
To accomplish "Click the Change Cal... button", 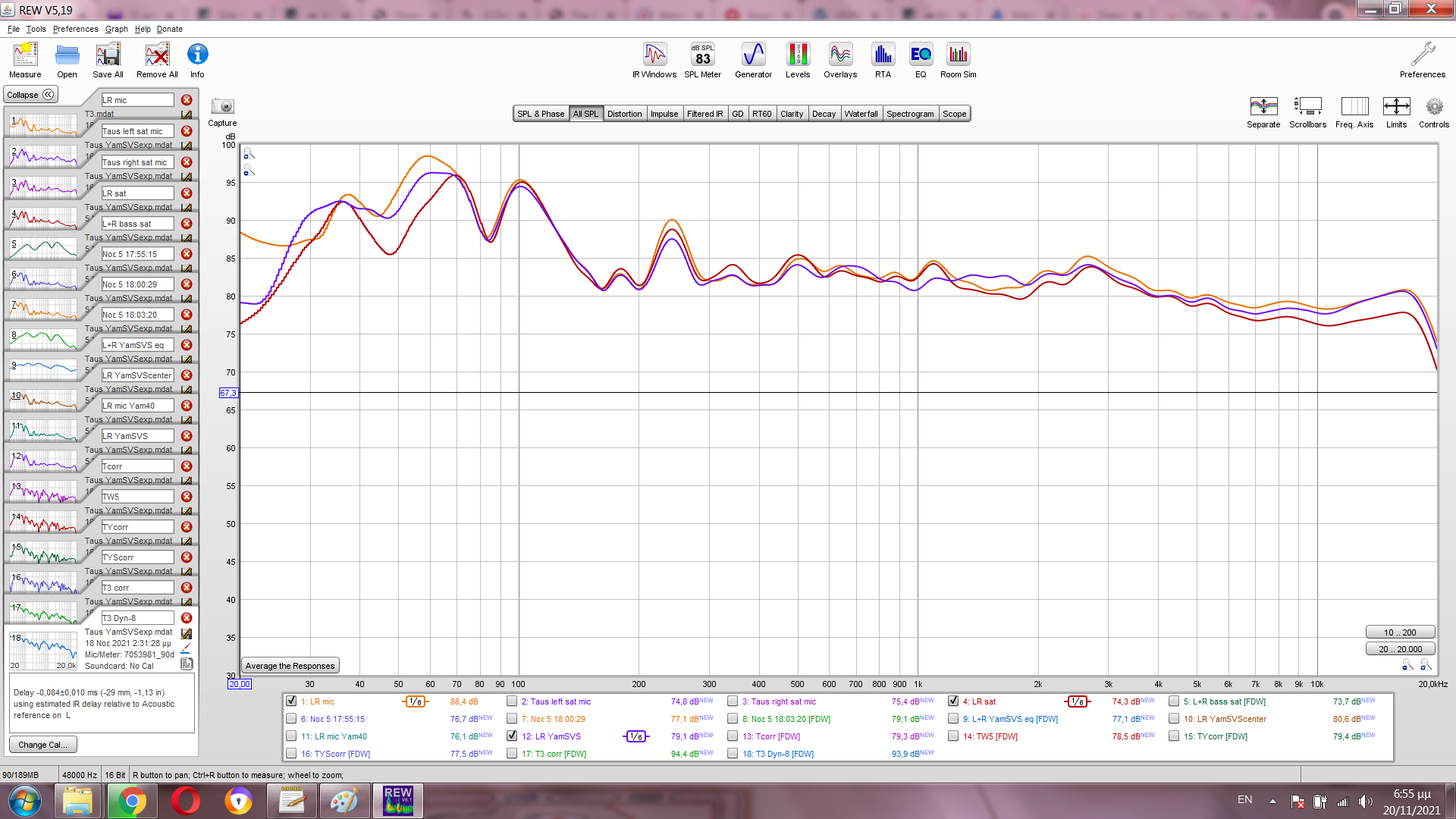I will [42, 745].
